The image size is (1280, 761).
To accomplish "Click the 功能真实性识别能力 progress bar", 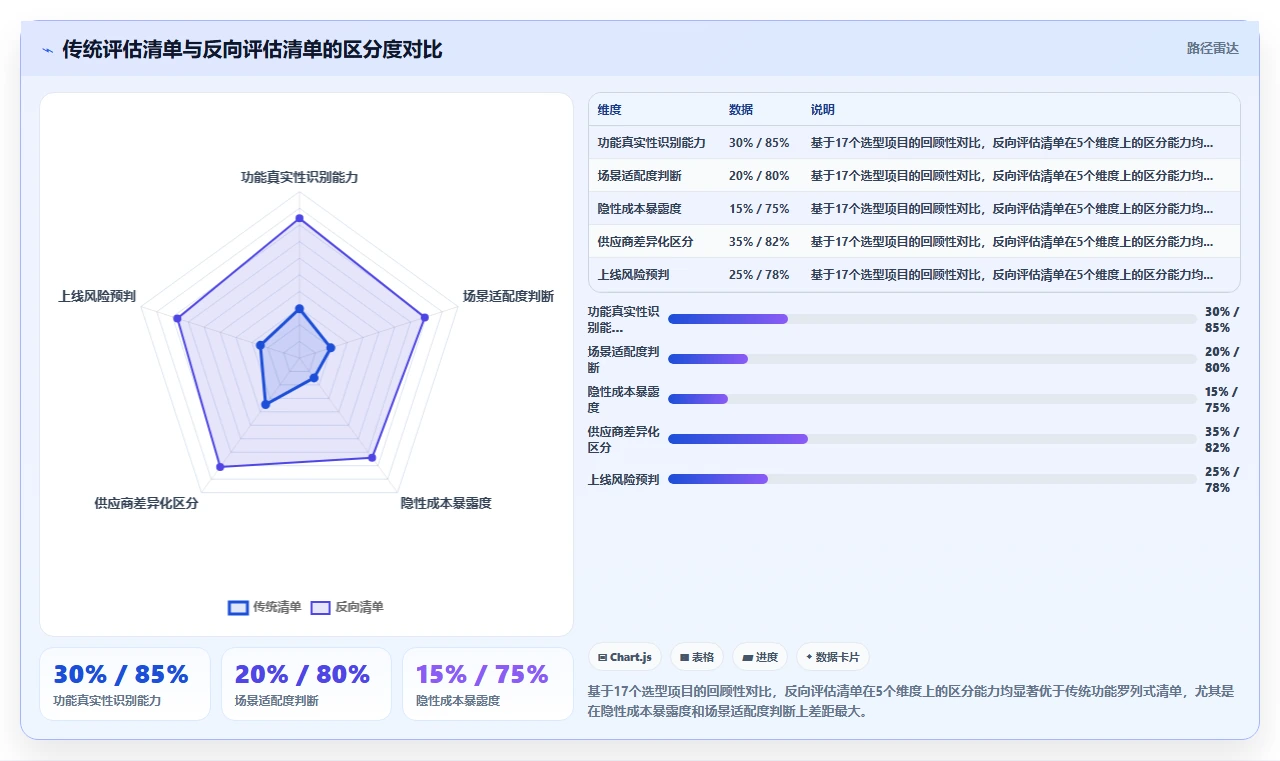I will point(932,319).
